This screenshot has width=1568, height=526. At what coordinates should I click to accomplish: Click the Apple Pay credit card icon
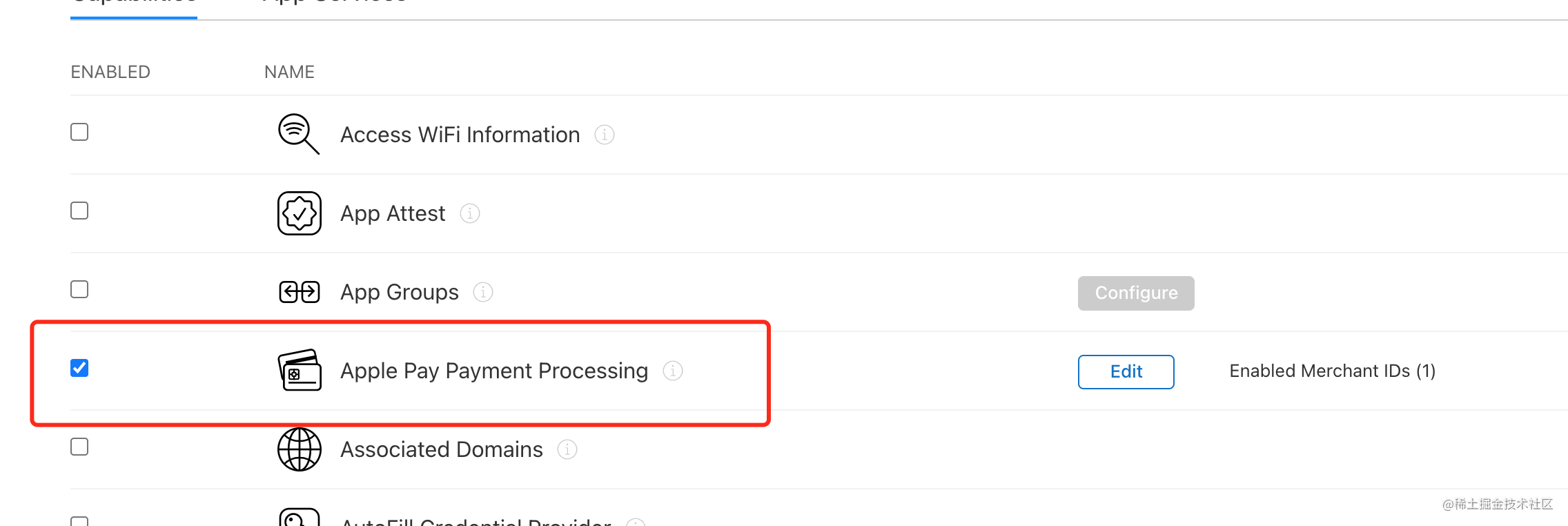tap(300, 370)
